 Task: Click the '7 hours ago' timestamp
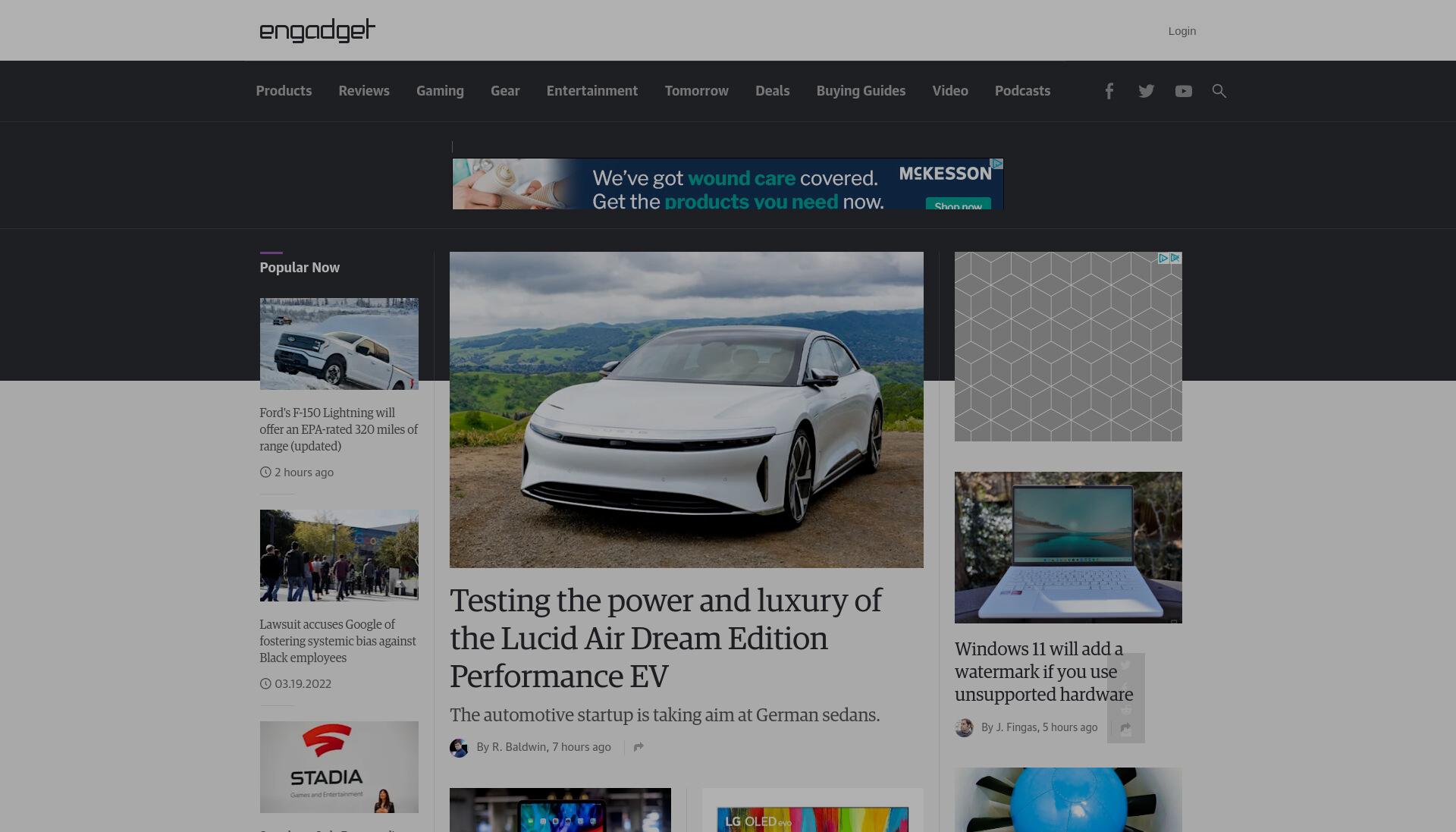coord(582,747)
